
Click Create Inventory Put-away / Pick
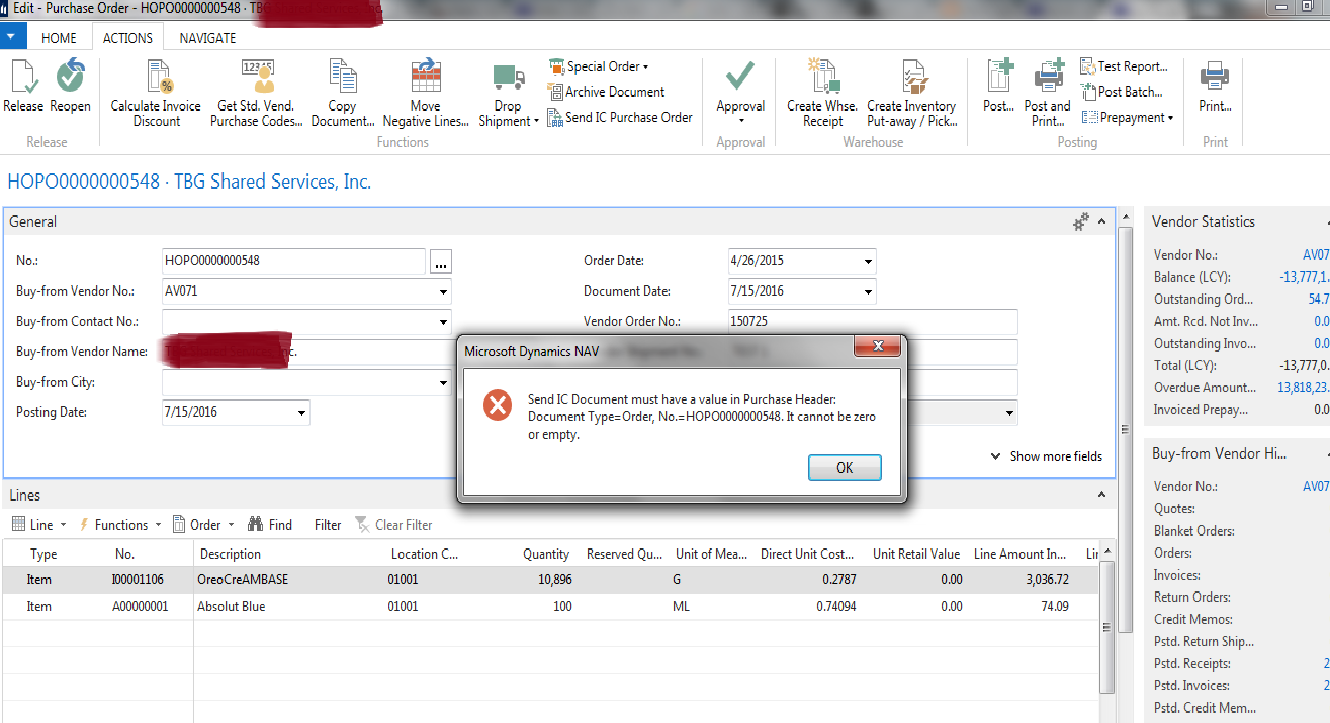(x=911, y=93)
